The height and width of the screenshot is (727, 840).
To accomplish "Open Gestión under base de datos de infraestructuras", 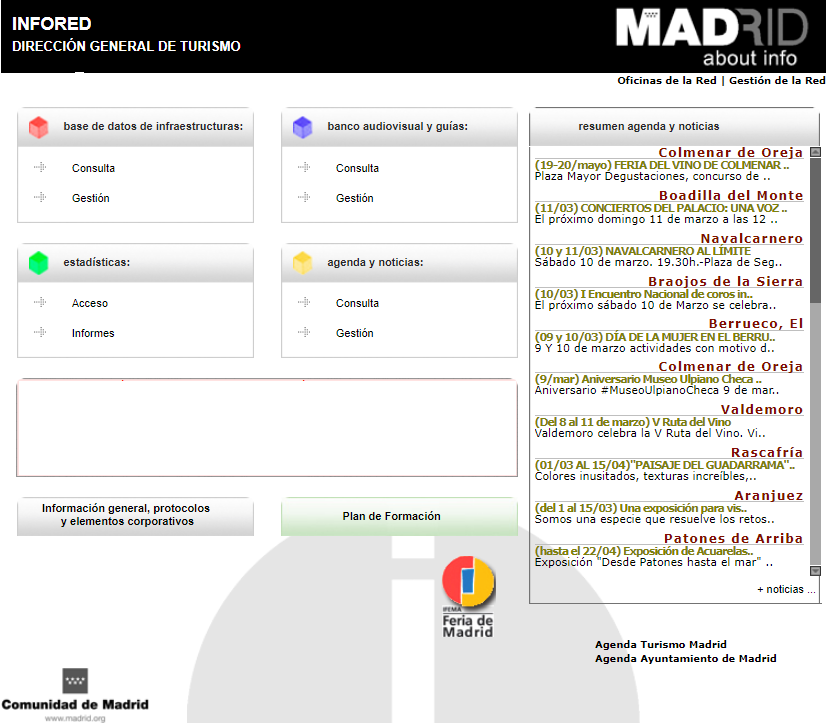I will point(91,198).
